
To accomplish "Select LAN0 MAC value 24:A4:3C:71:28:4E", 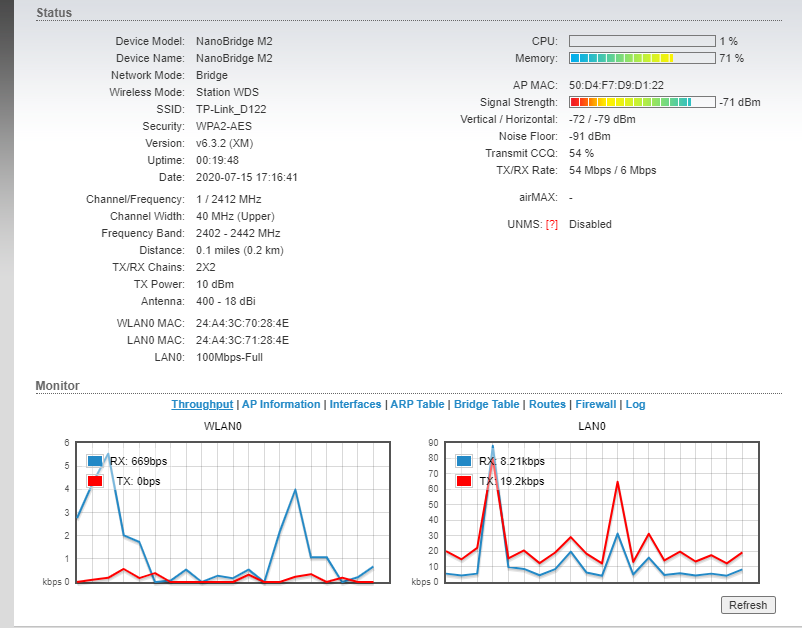I will (242, 340).
